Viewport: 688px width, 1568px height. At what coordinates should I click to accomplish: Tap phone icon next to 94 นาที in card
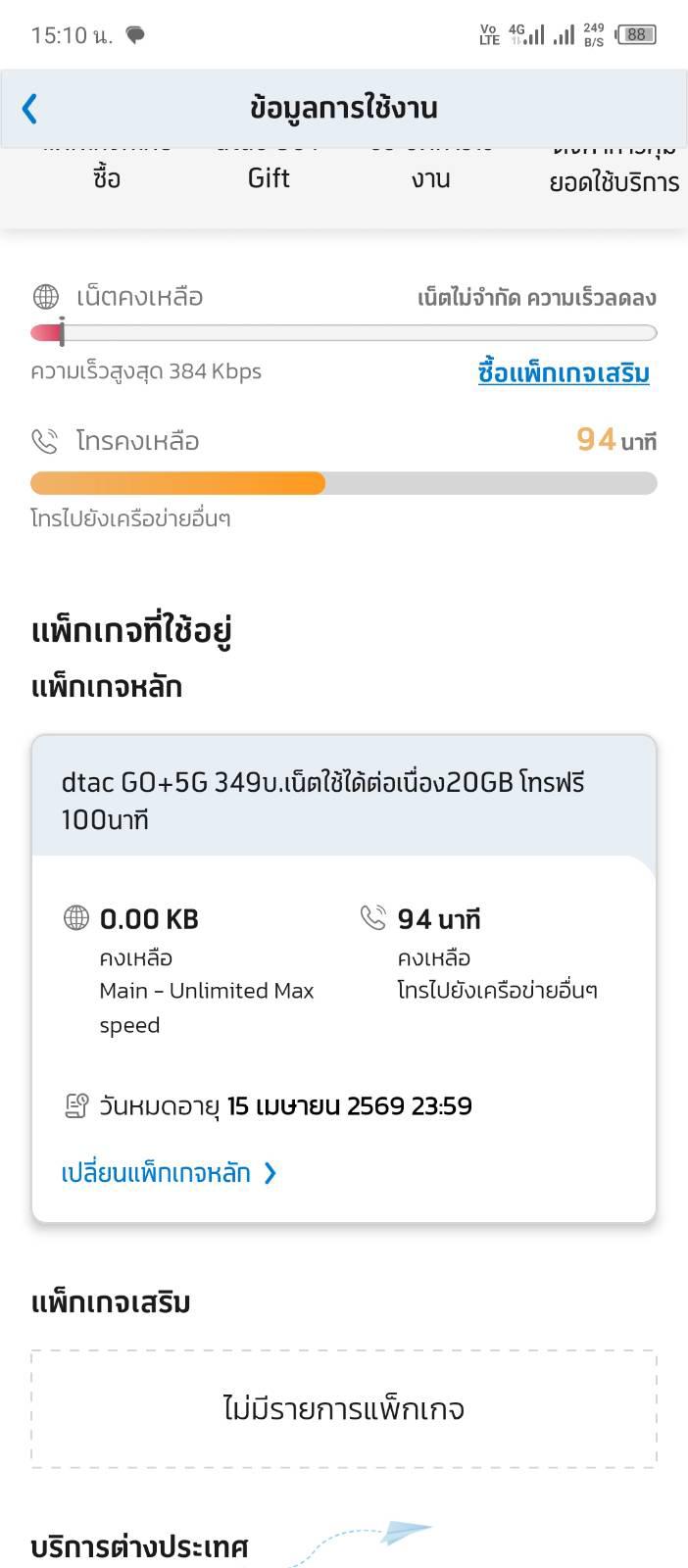pyautogui.click(x=372, y=918)
